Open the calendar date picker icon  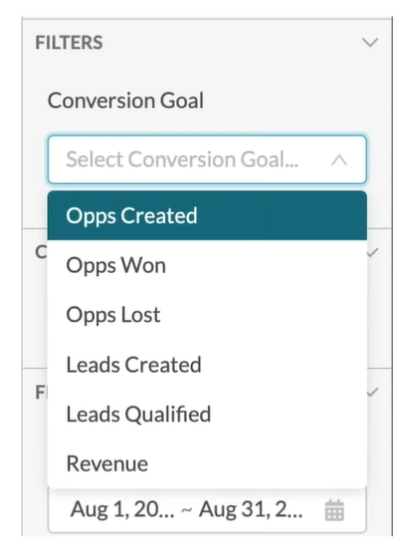334,510
